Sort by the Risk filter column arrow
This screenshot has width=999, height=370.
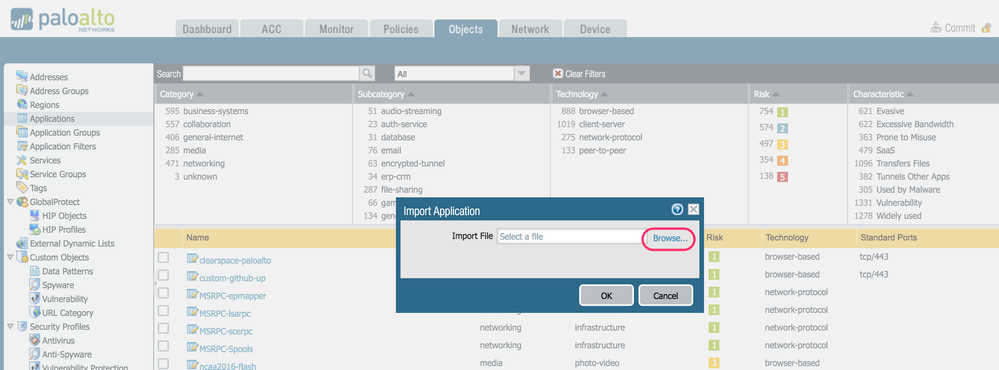776,94
